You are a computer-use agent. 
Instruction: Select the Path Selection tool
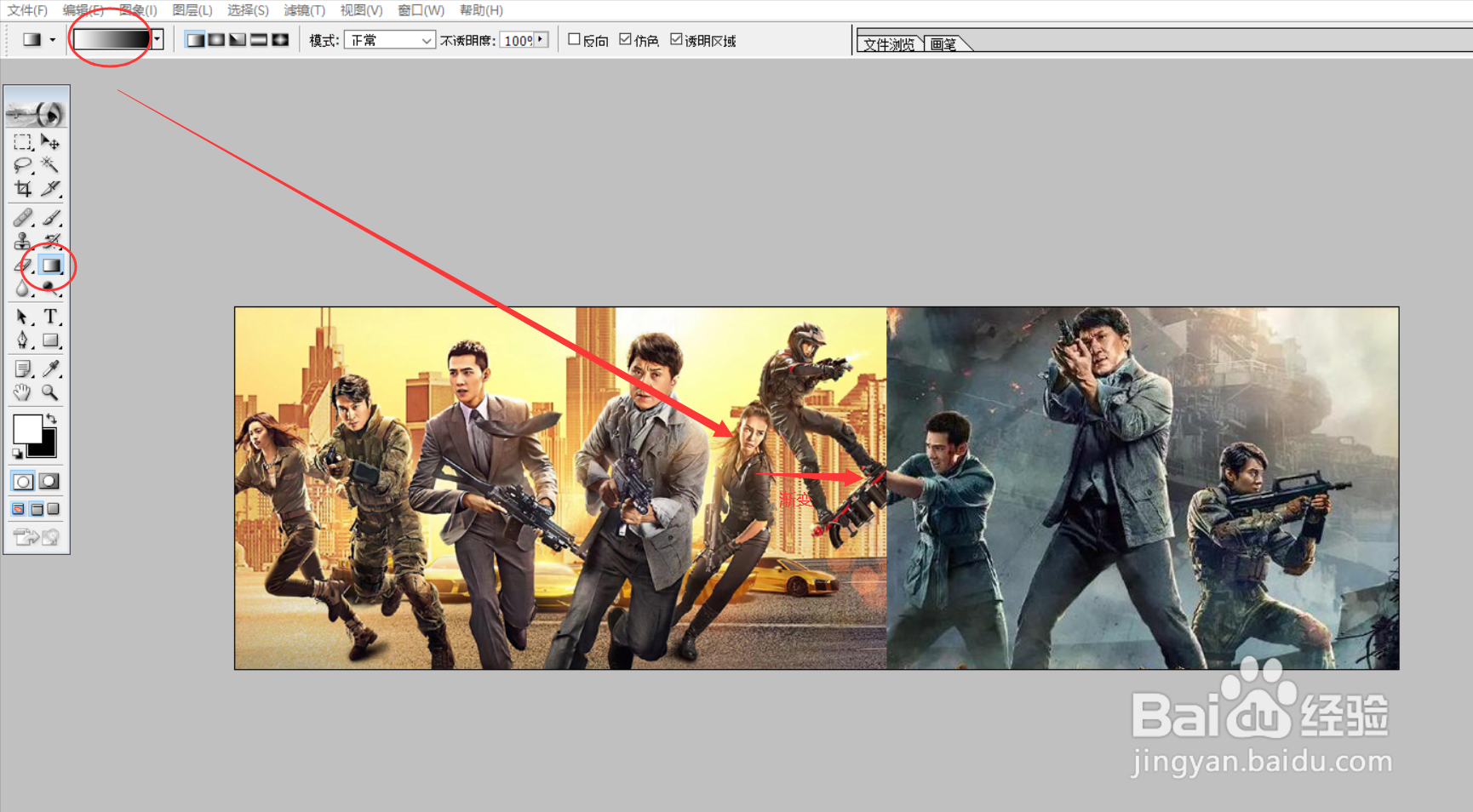tap(23, 317)
